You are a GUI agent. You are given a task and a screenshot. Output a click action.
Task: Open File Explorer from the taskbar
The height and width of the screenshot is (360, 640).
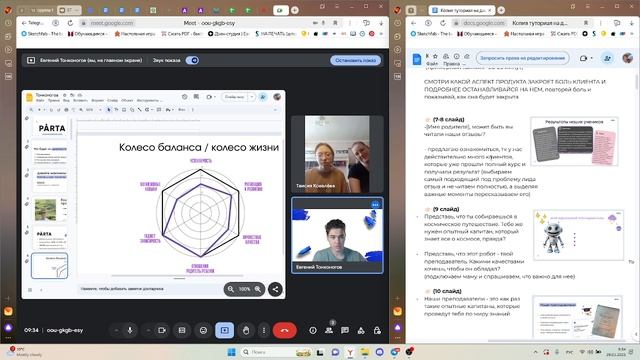pyautogui.click(x=364, y=352)
